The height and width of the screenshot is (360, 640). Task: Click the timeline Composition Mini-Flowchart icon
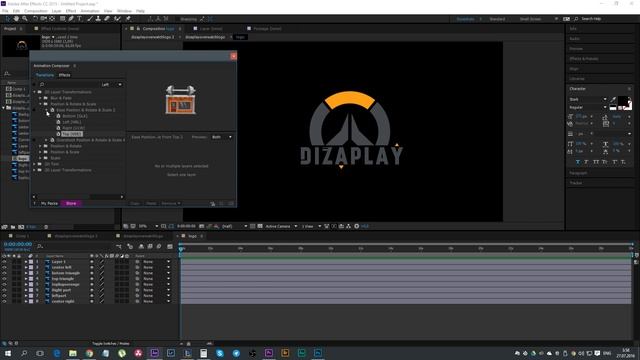(x=119, y=246)
